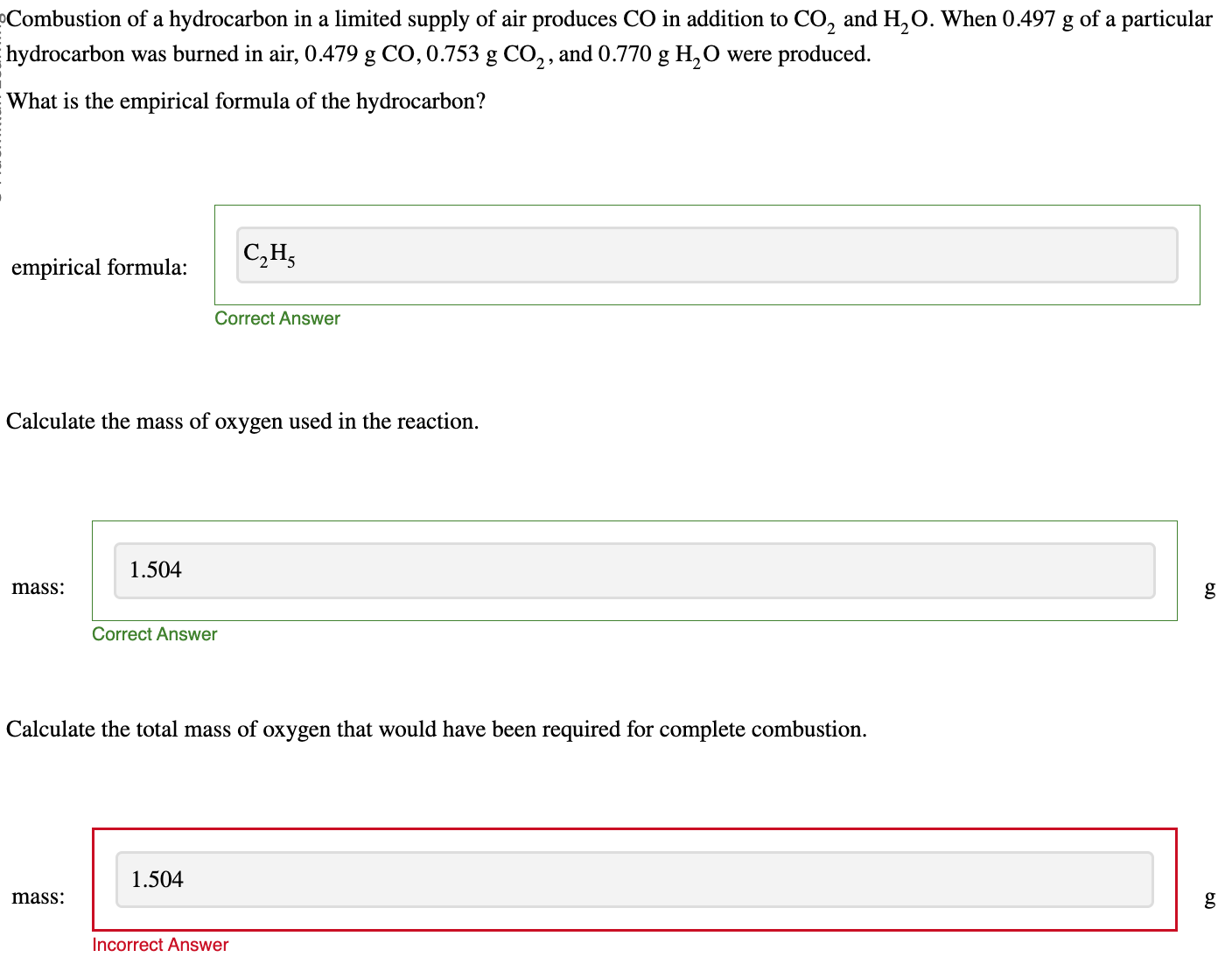The width and height of the screenshot is (1232, 971).
Task: Click the empirical formula question heading
Action: 245,101
